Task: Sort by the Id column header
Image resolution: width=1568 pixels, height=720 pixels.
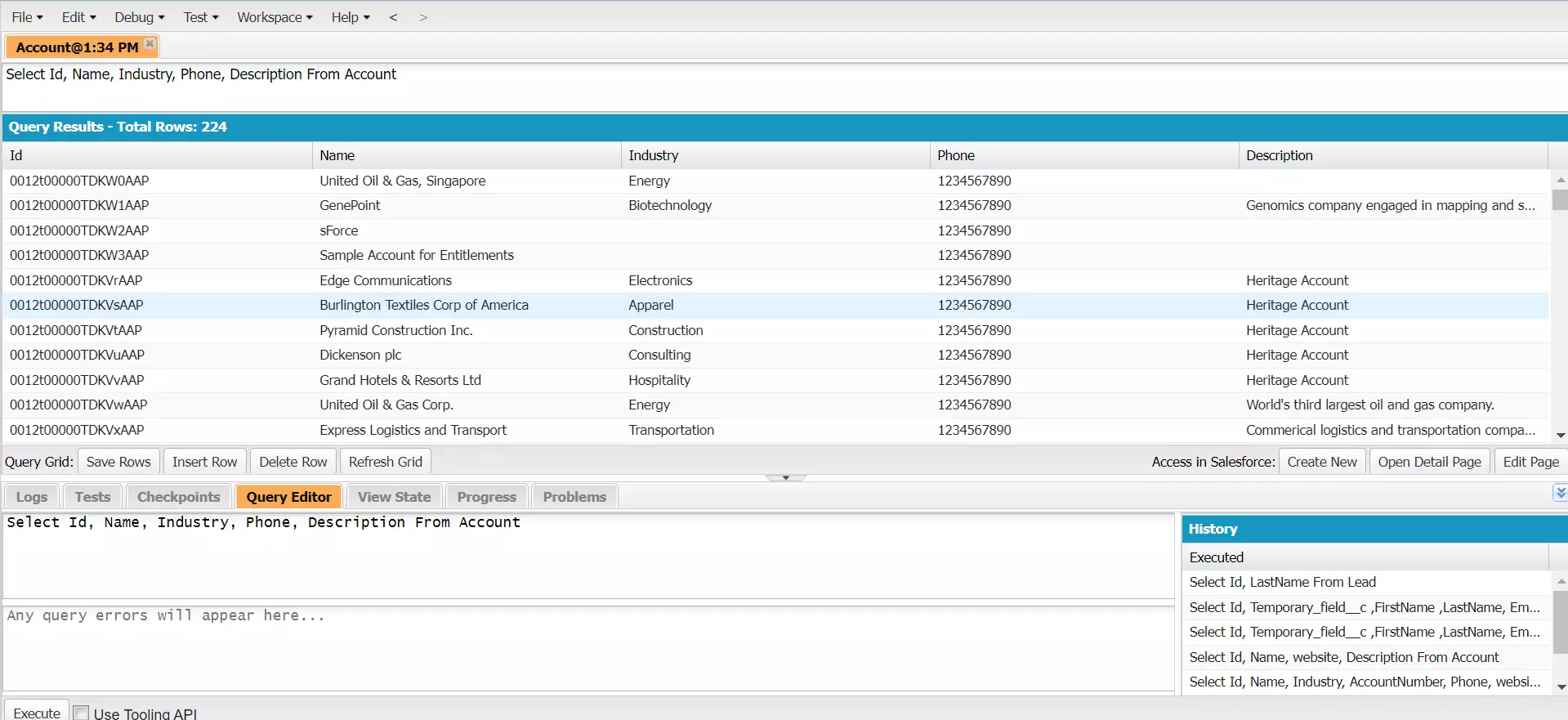Action: click(158, 155)
